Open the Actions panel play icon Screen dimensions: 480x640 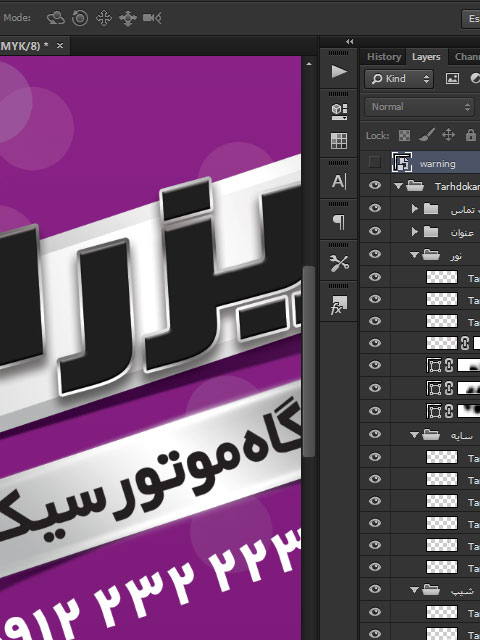[339, 71]
